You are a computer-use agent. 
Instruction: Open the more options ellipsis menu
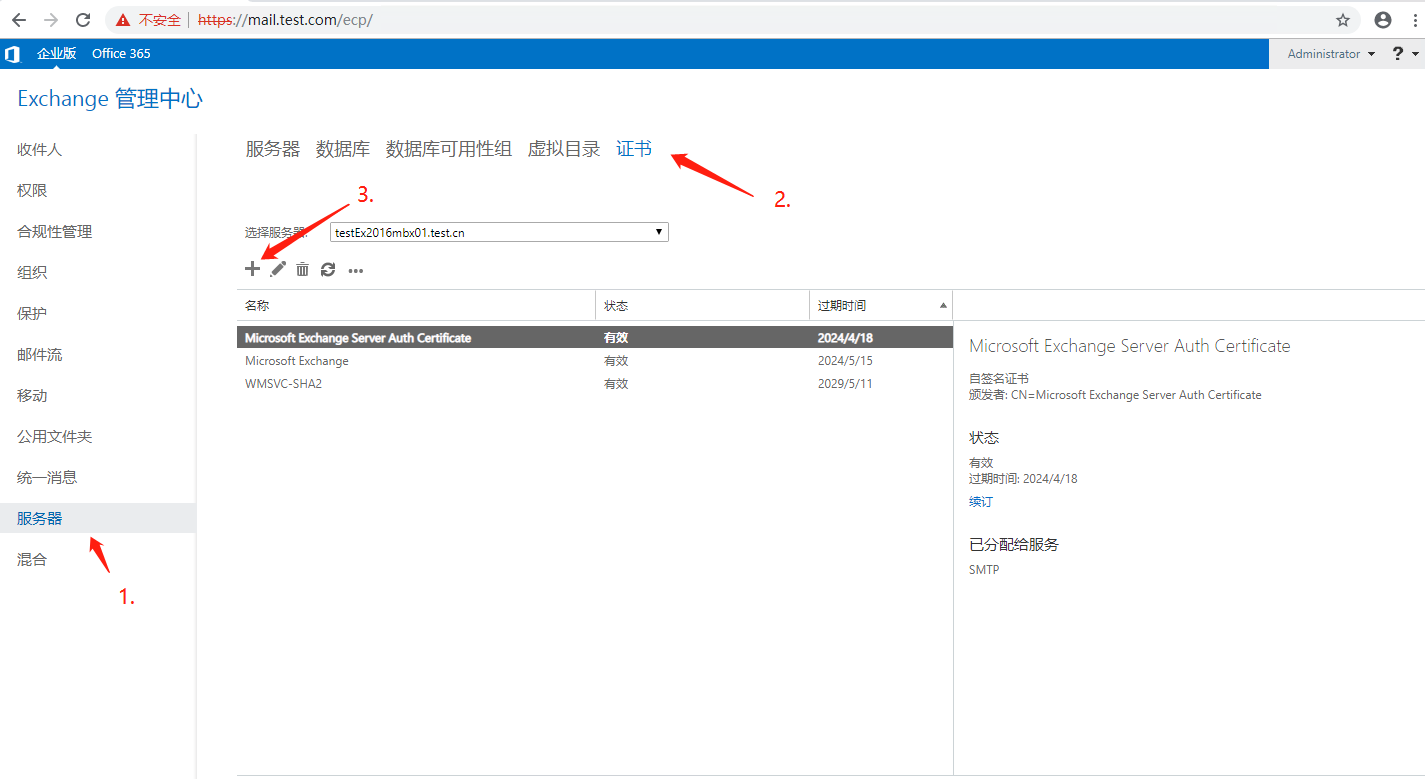[355, 270]
